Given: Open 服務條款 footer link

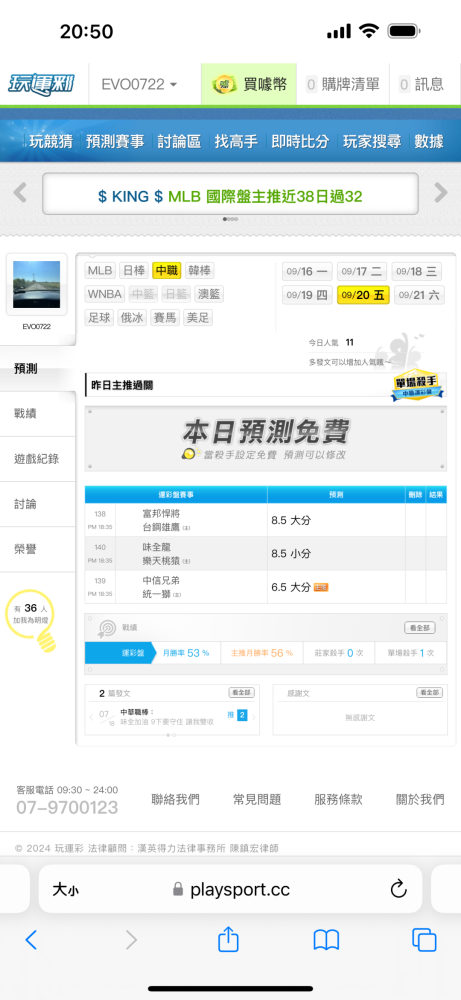Looking at the screenshot, I should 339,799.
